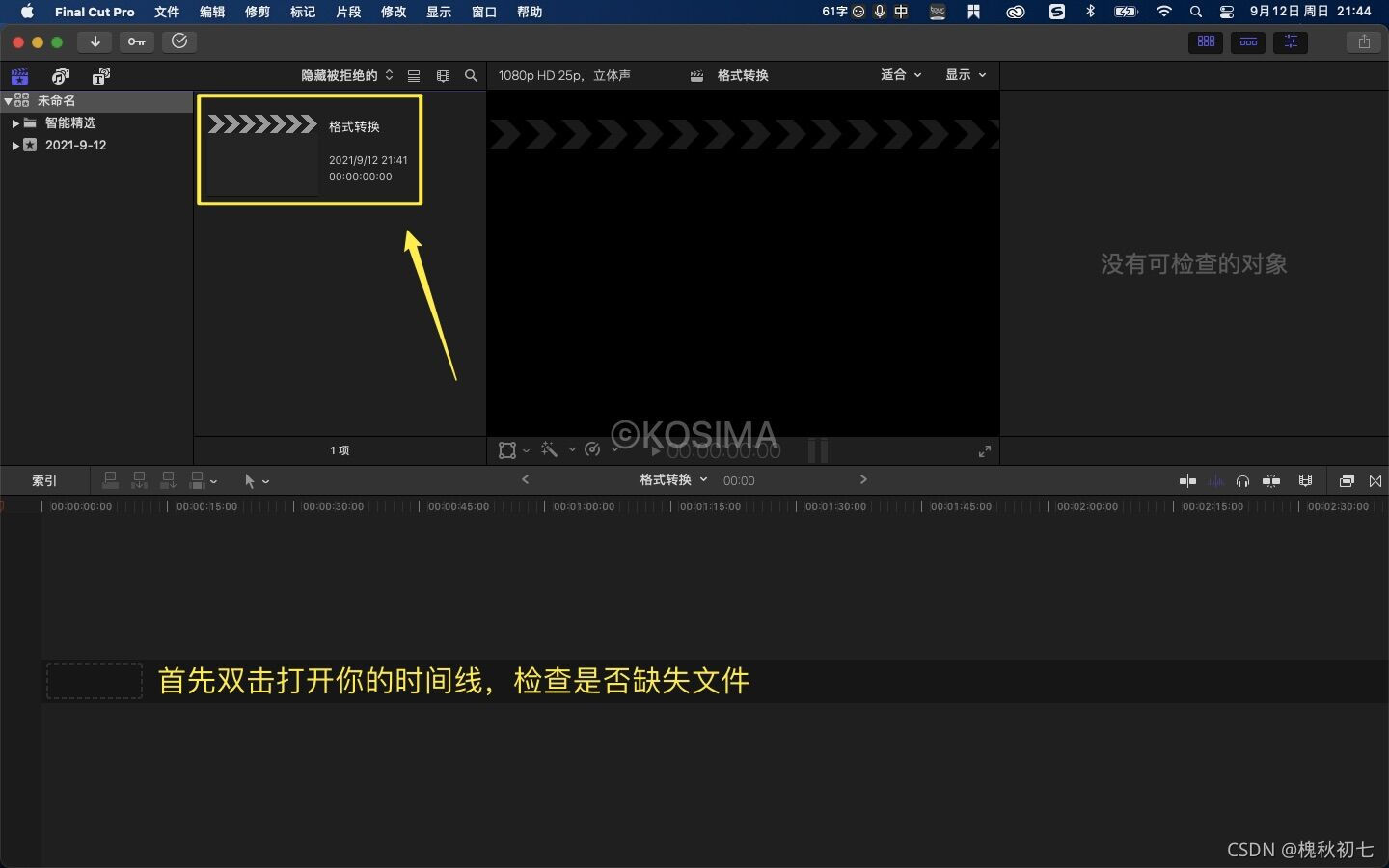The height and width of the screenshot is (868, 1389).
Task: Open the background tasks checkmark icon
Action: click(179, 41)
